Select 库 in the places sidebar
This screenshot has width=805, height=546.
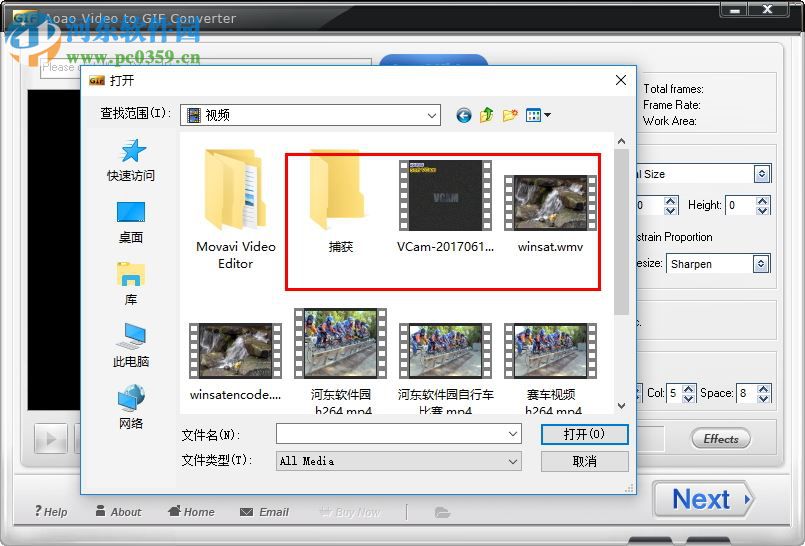point(131,284)
